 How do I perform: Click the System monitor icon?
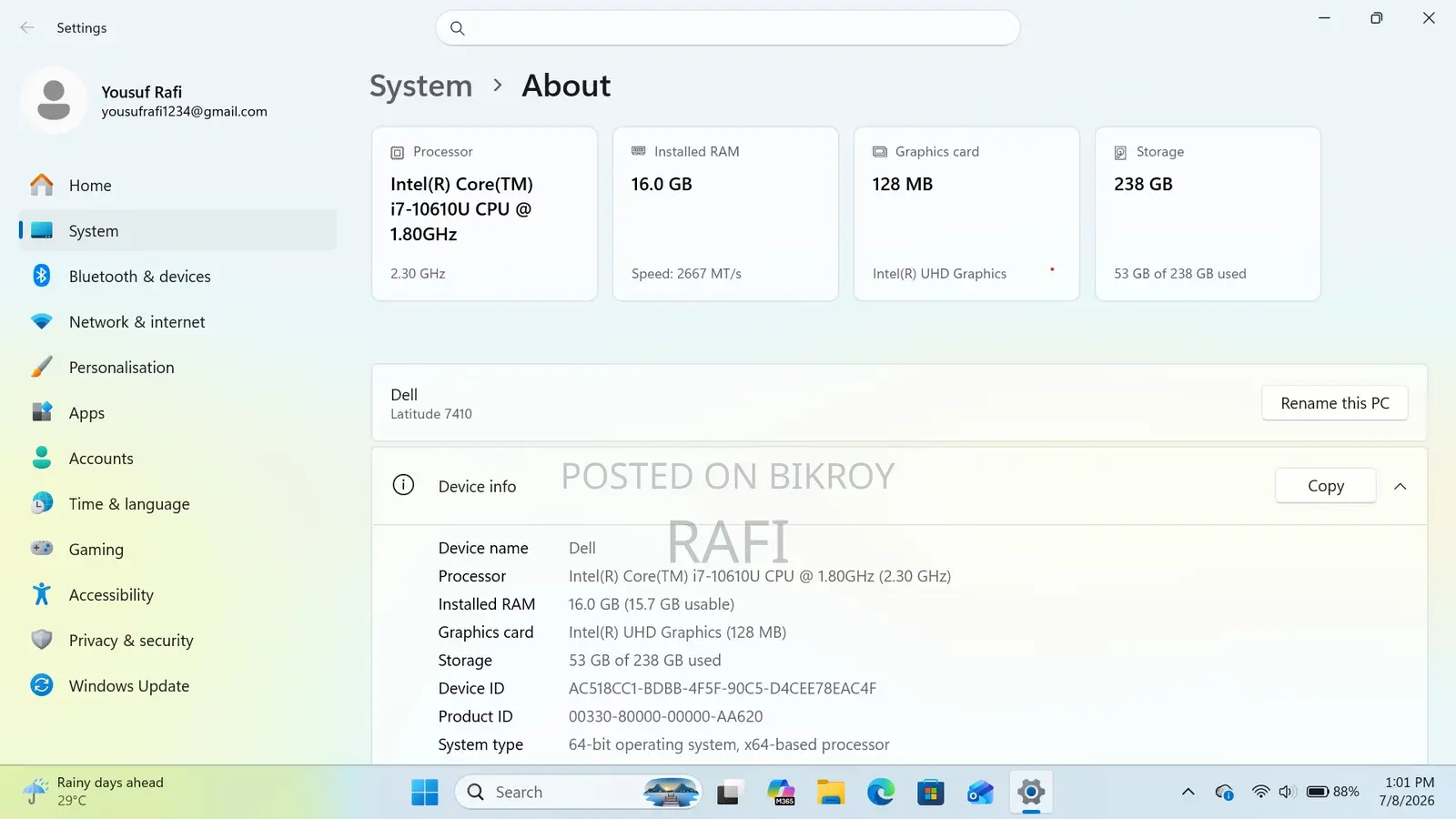tap(42, 230)
